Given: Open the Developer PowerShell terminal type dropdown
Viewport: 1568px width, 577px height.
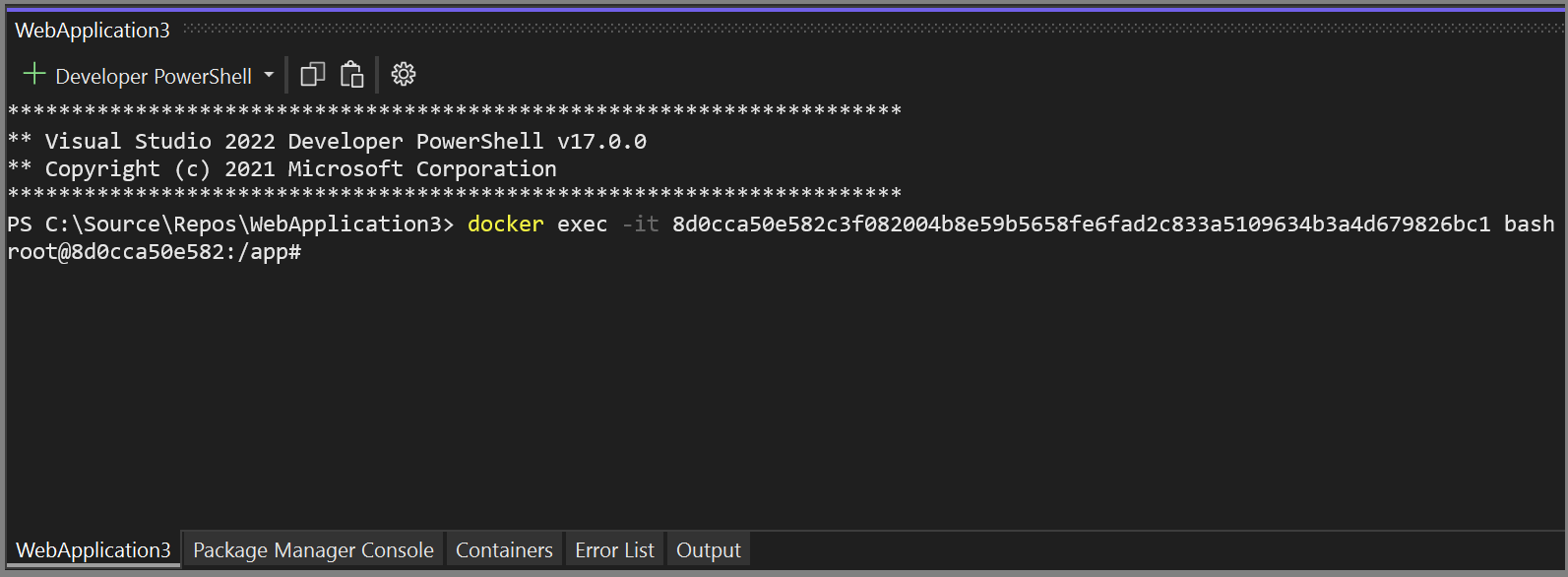Looking at the screenshot, I should (x=269, y=75).
